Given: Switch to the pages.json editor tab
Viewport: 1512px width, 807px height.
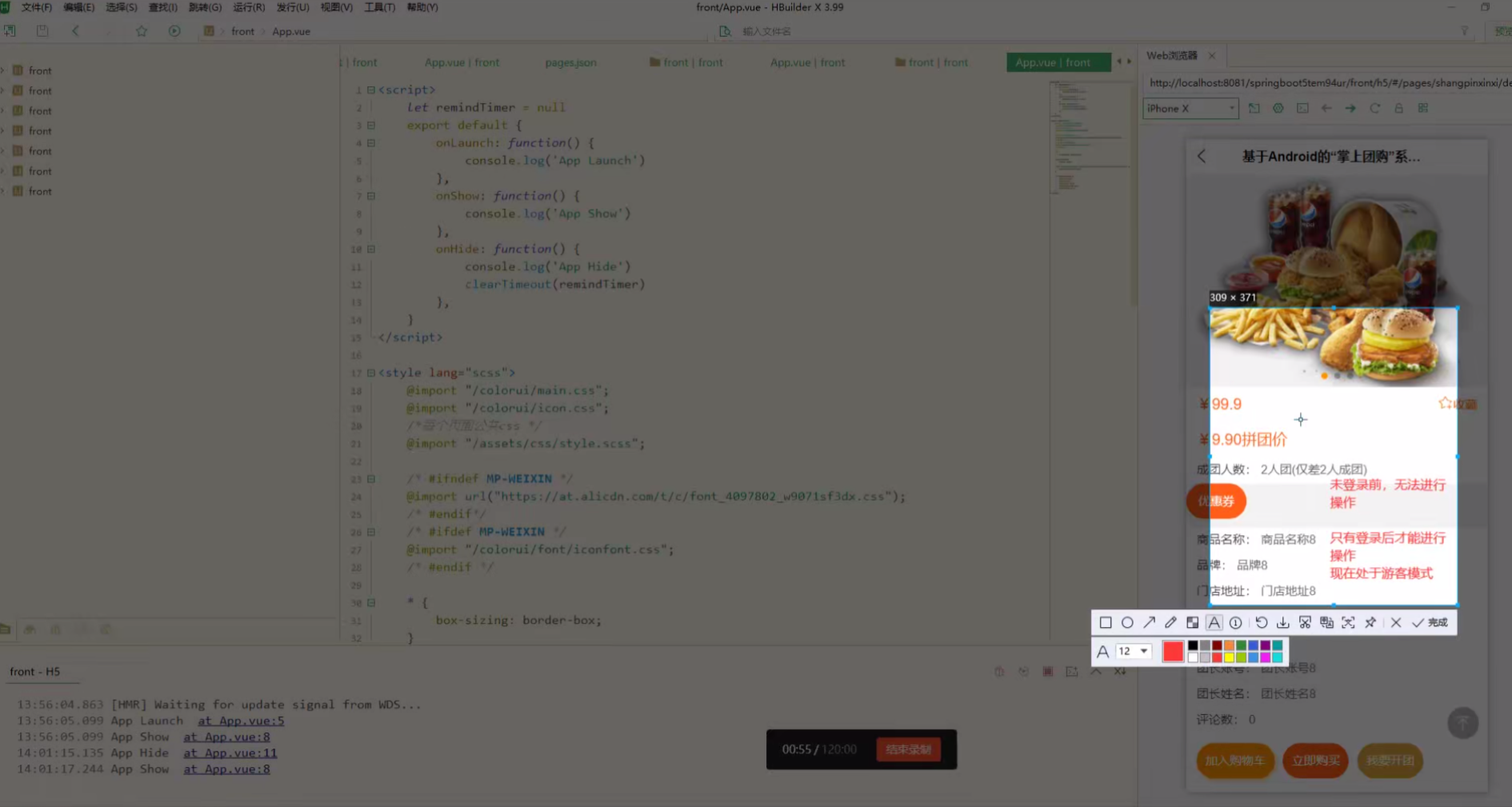Looking at the screenshot, I should pyautogui.click(x=570, y=62).
